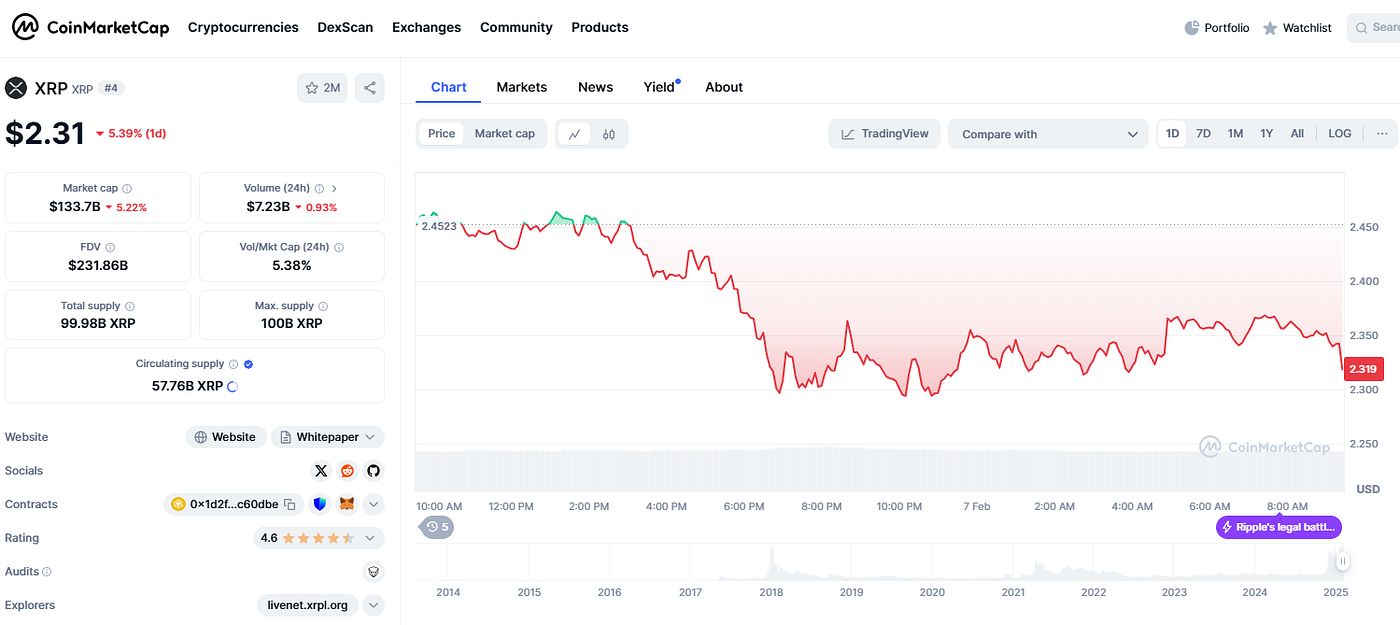Screen dimensions: 1400x625
Task: Click the #4 rank badge
Action: 111,88
